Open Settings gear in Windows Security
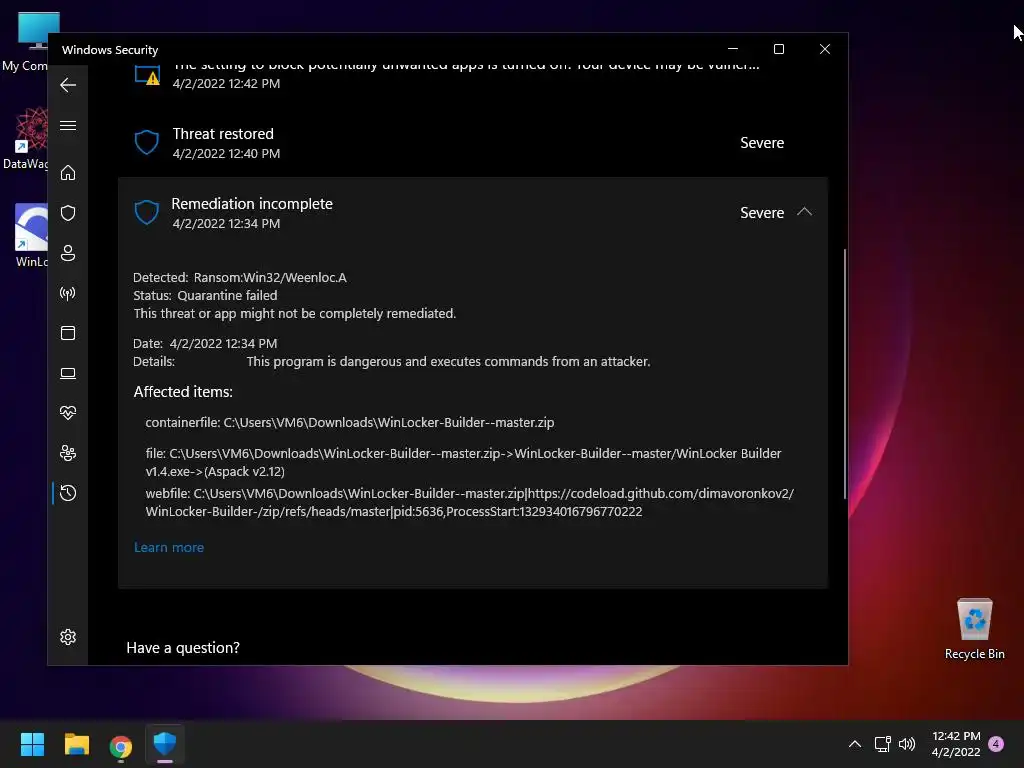The image size is (1024, 768). point(68,637)
